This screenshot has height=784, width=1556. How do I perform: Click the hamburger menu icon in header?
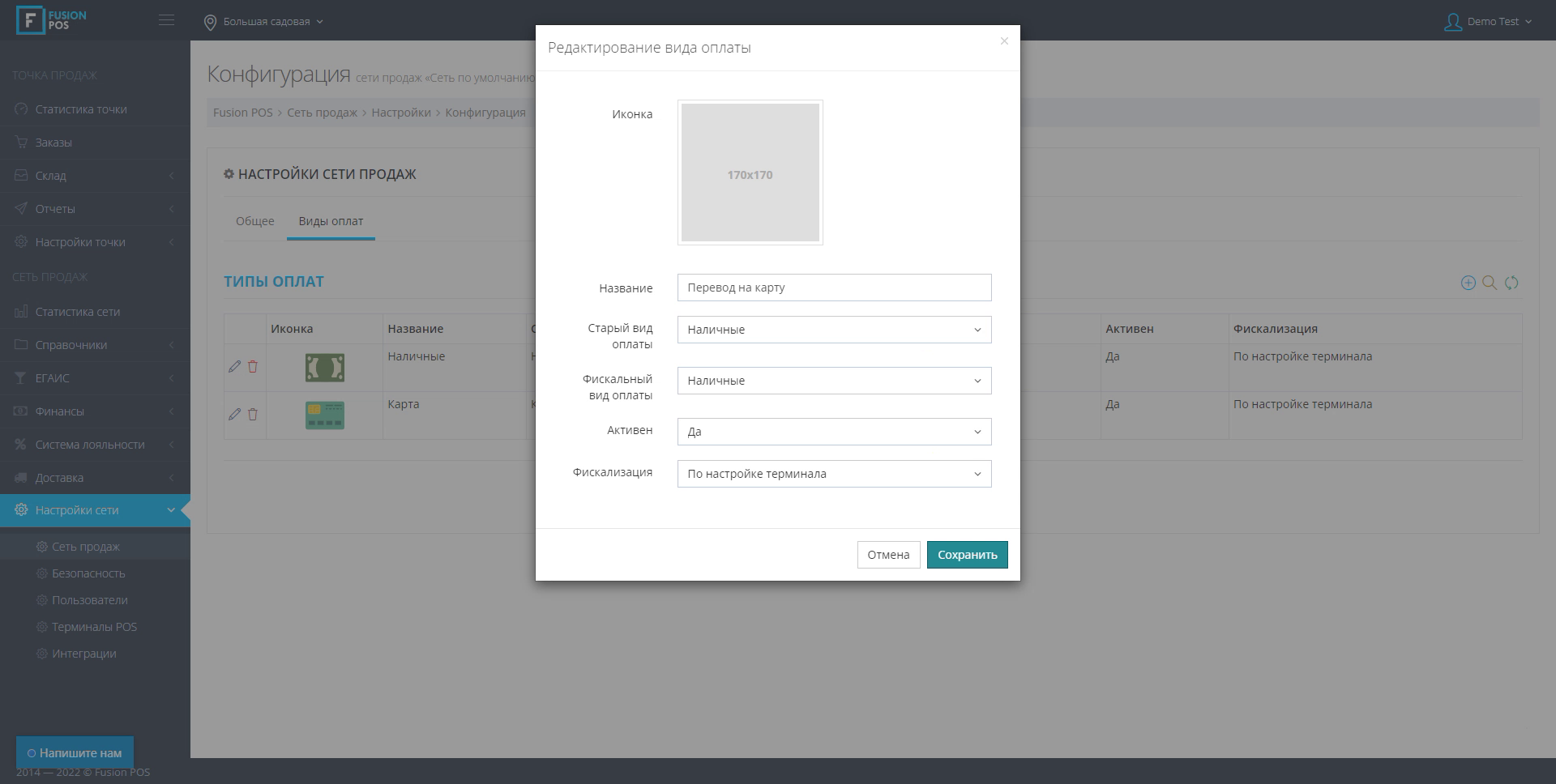(x=166, y=20)
